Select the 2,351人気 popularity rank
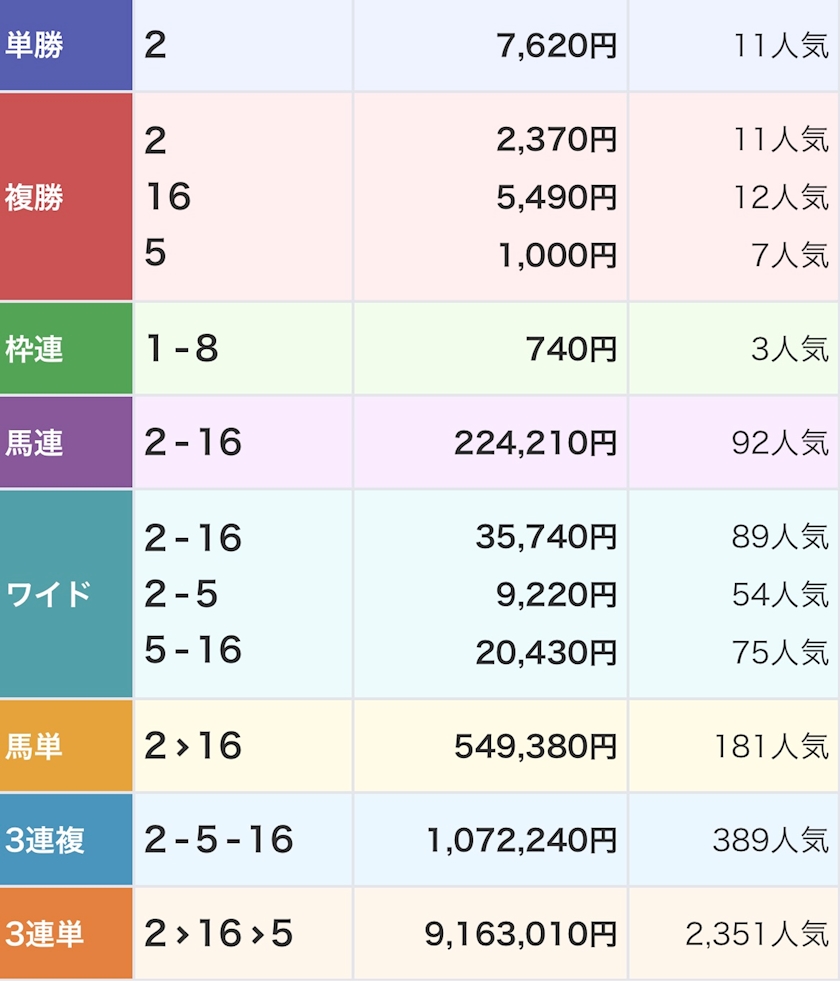This screenshot has width=840, height=983. (757, 934)
